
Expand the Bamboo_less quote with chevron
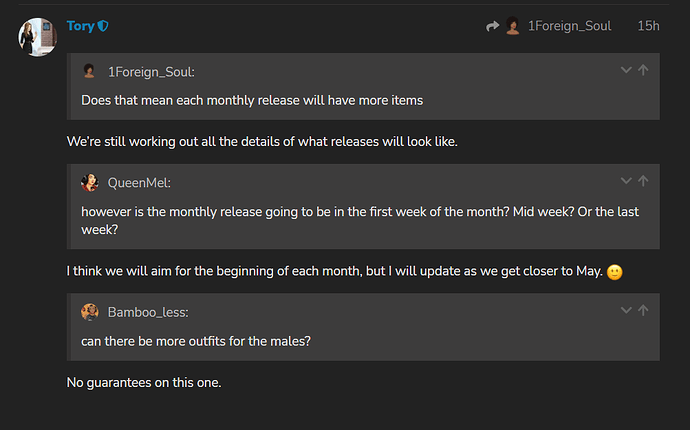(x=626, y=310)
